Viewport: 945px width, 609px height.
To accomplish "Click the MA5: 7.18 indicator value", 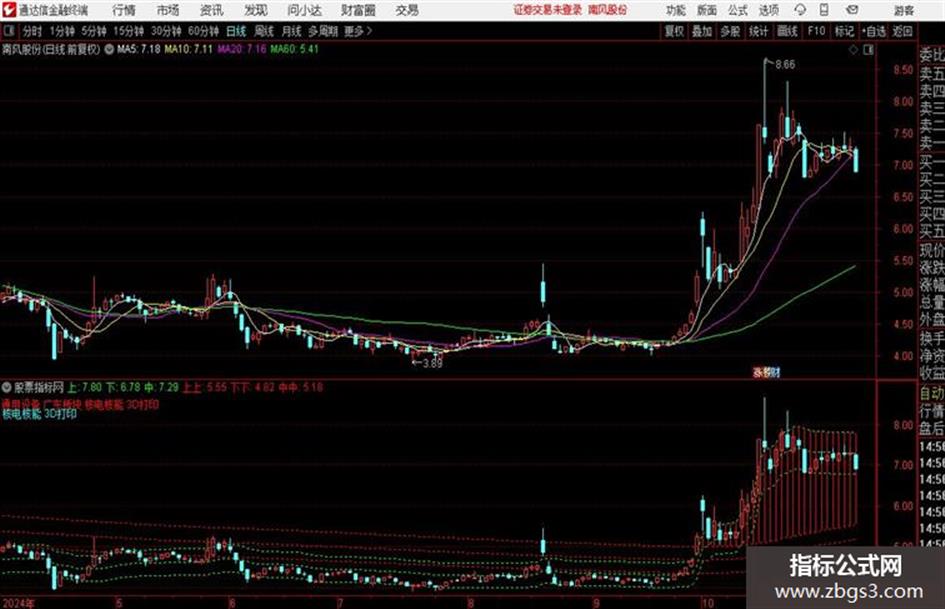I will pos(139,49).
